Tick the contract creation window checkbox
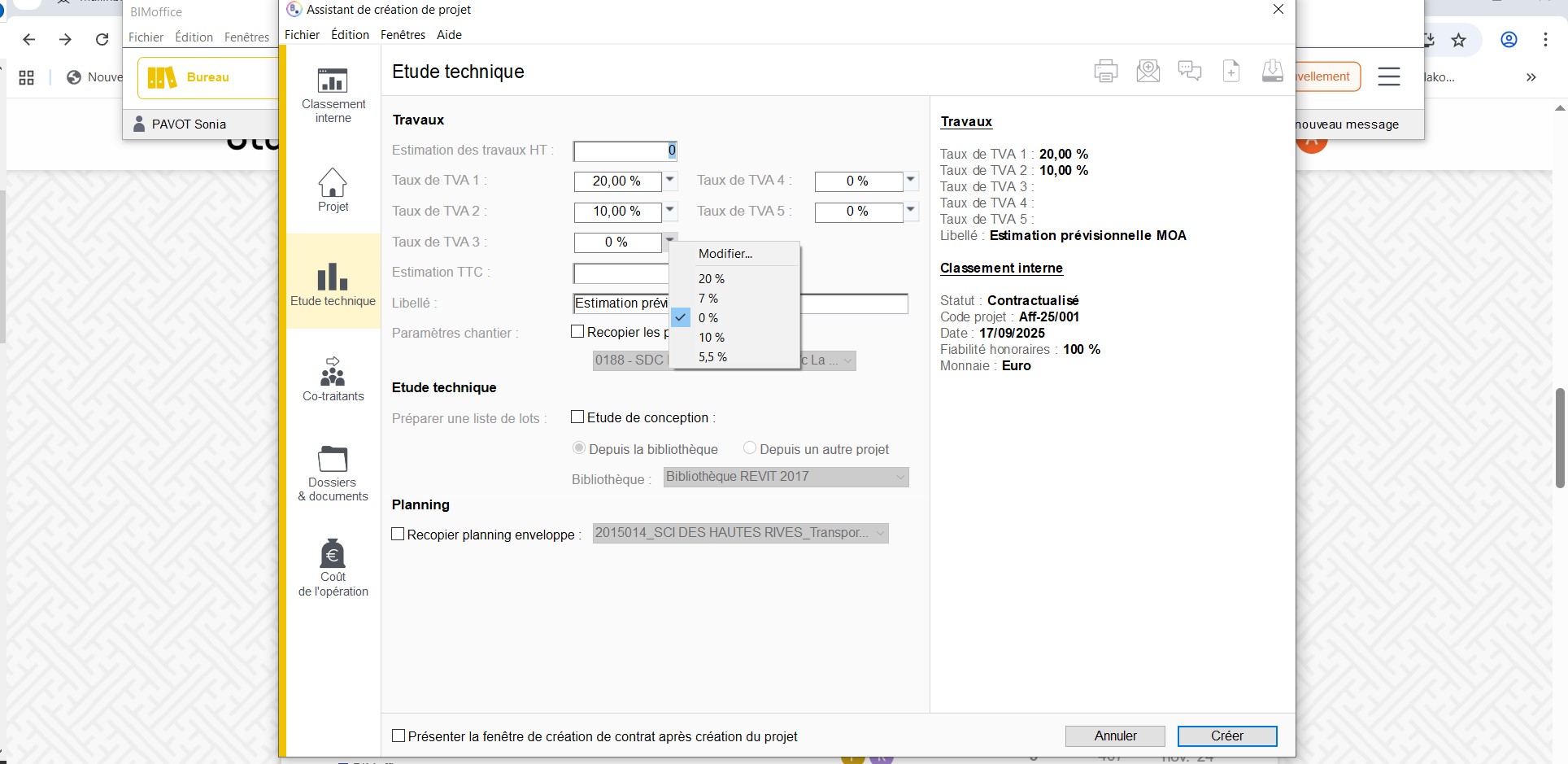 (x=399, y=736)
